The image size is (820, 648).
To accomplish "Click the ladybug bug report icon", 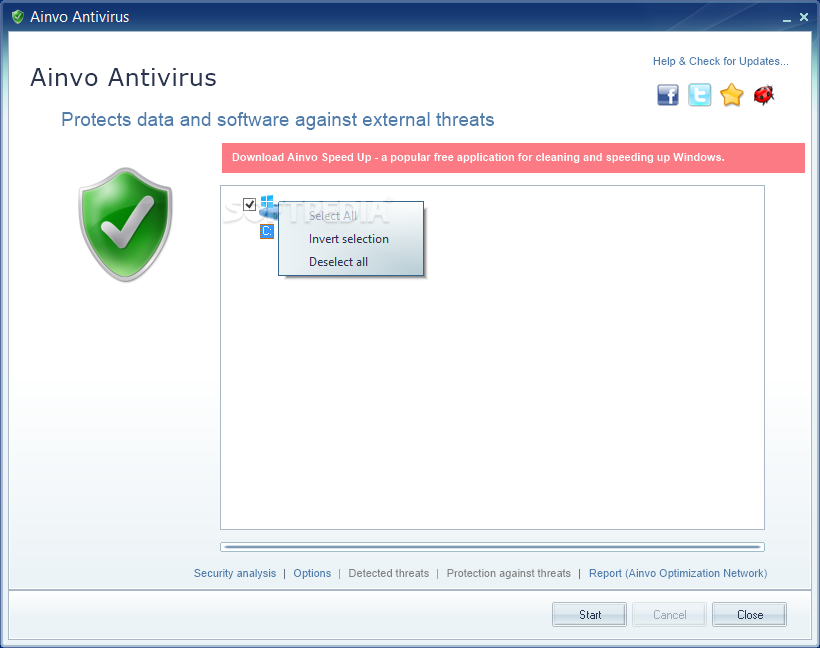I will click(x=764, y=95).
